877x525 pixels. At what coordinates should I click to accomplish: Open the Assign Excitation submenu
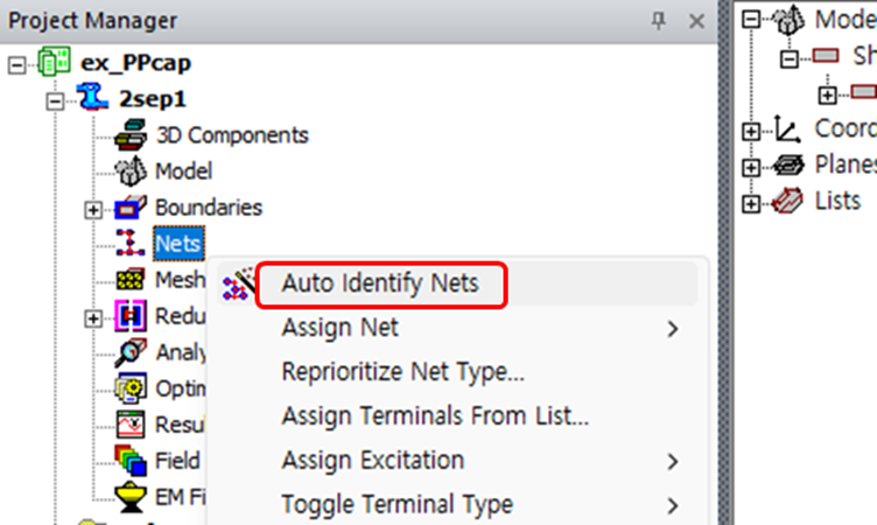[373, 460]
